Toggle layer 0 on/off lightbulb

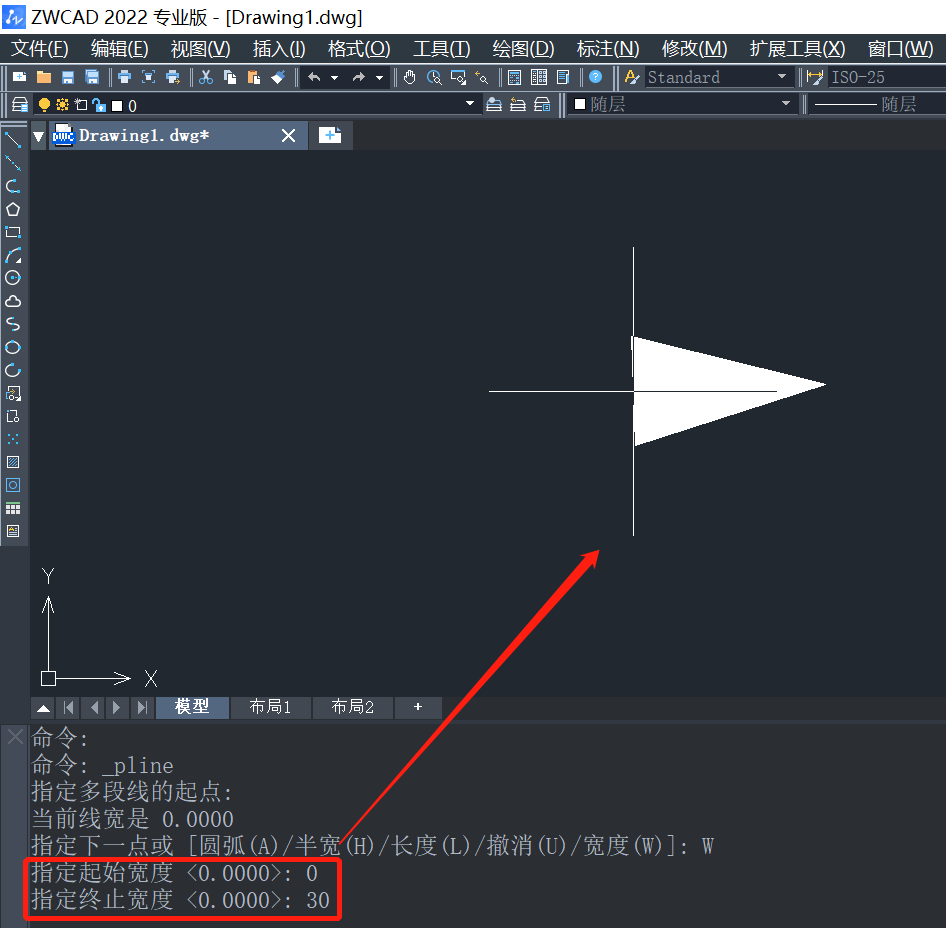coord(44,105)
